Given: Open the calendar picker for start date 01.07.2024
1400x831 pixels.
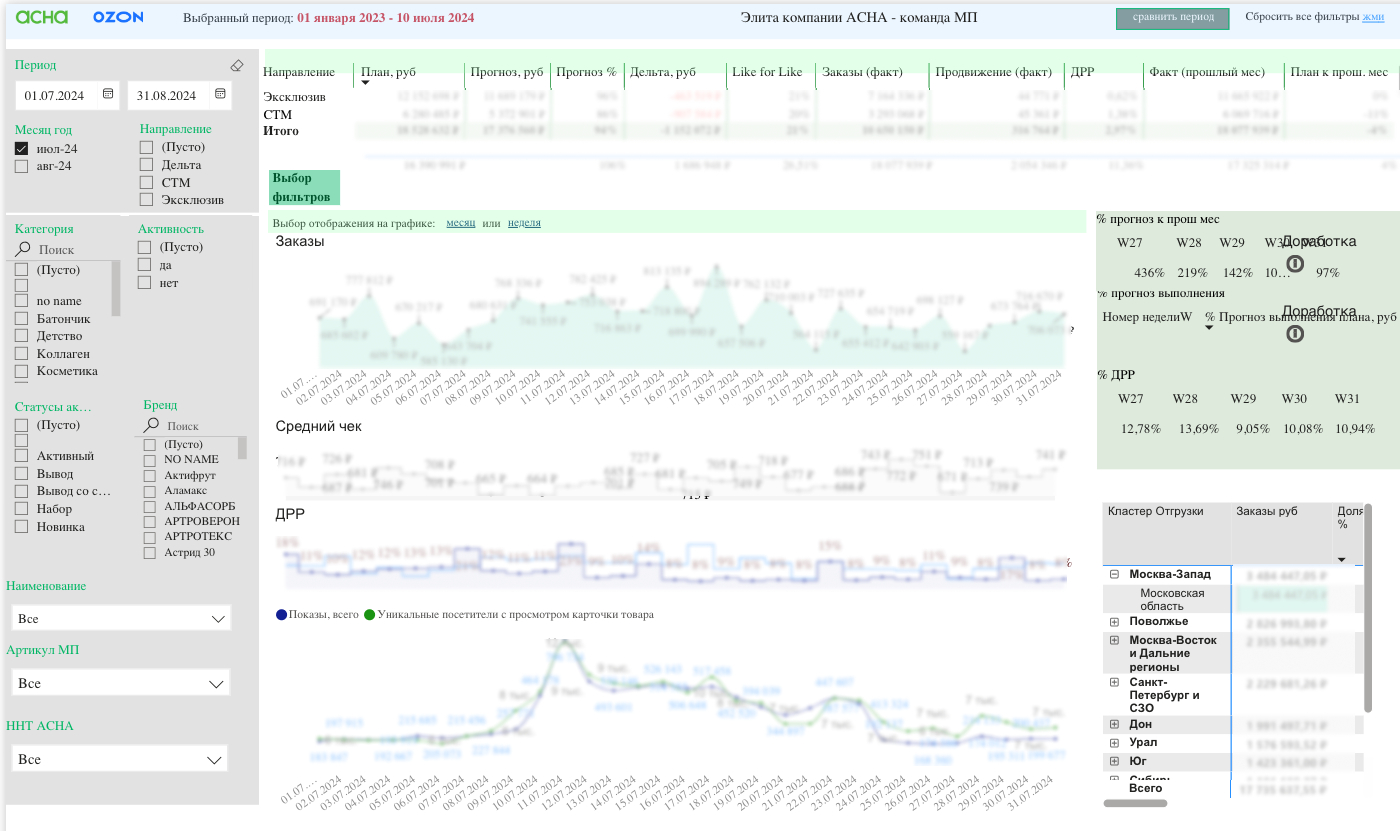Looking at the screenshot, I should tap(107, 95).
